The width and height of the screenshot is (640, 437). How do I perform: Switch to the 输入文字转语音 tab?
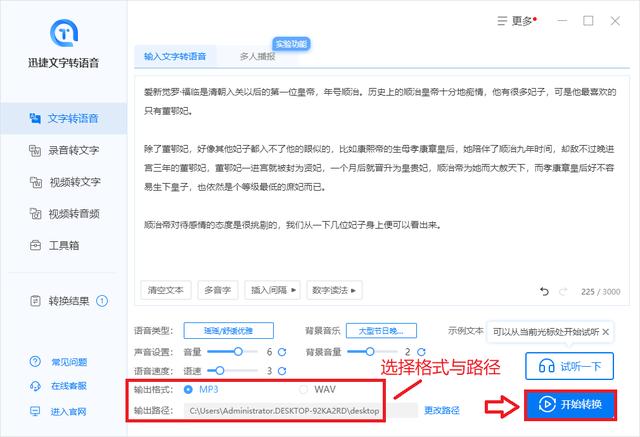pos(175,56)
